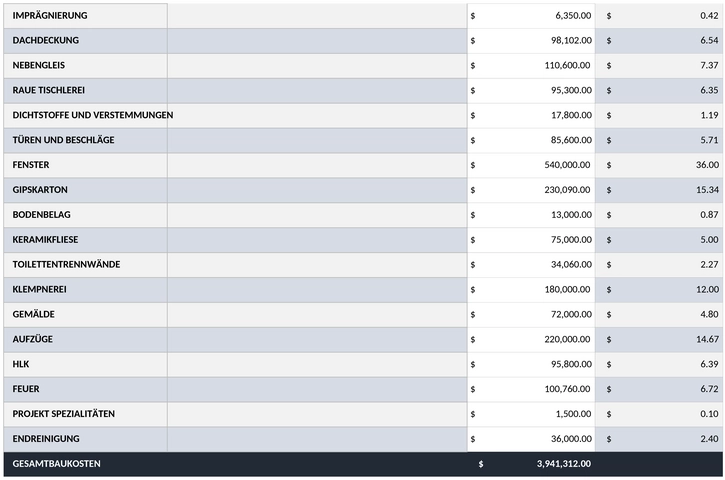Viewport: 725px width, 480px height.
Task: Click the 12.00 per-unit cell
Action: click(x=659, y=290)
